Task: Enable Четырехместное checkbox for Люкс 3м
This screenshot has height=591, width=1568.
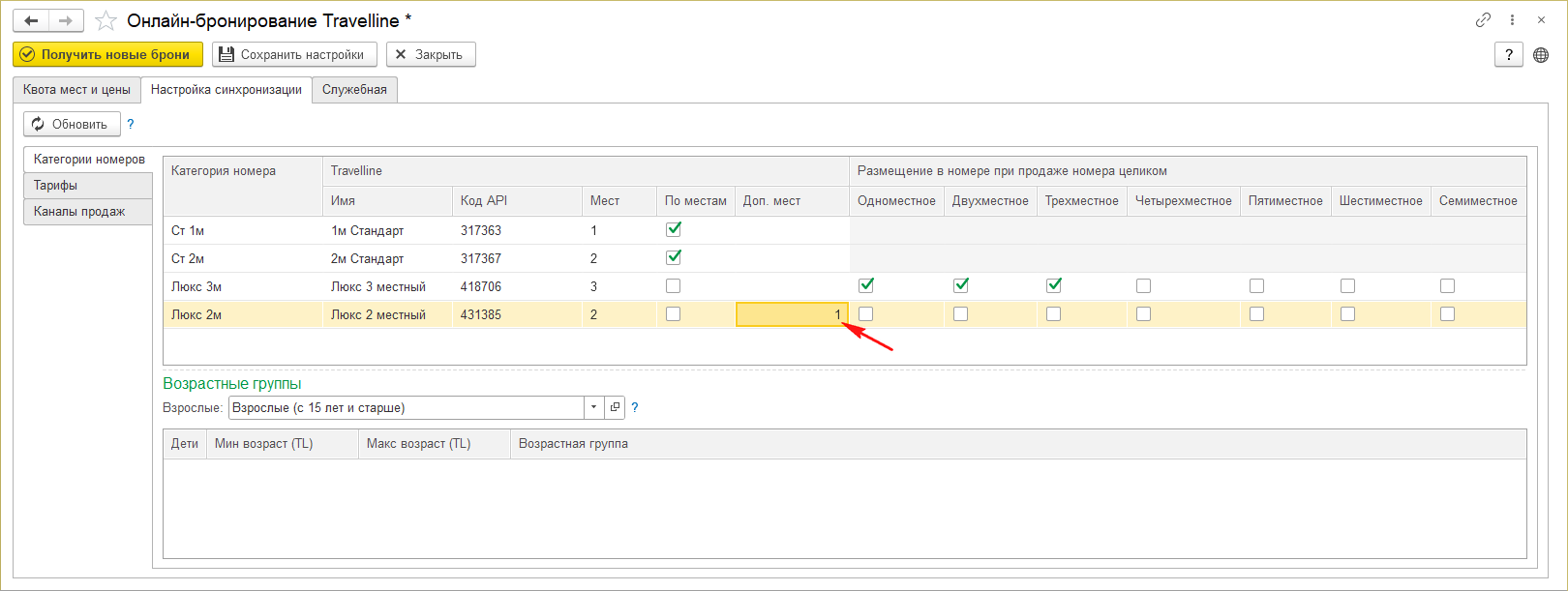Action: coord(1143,285)
